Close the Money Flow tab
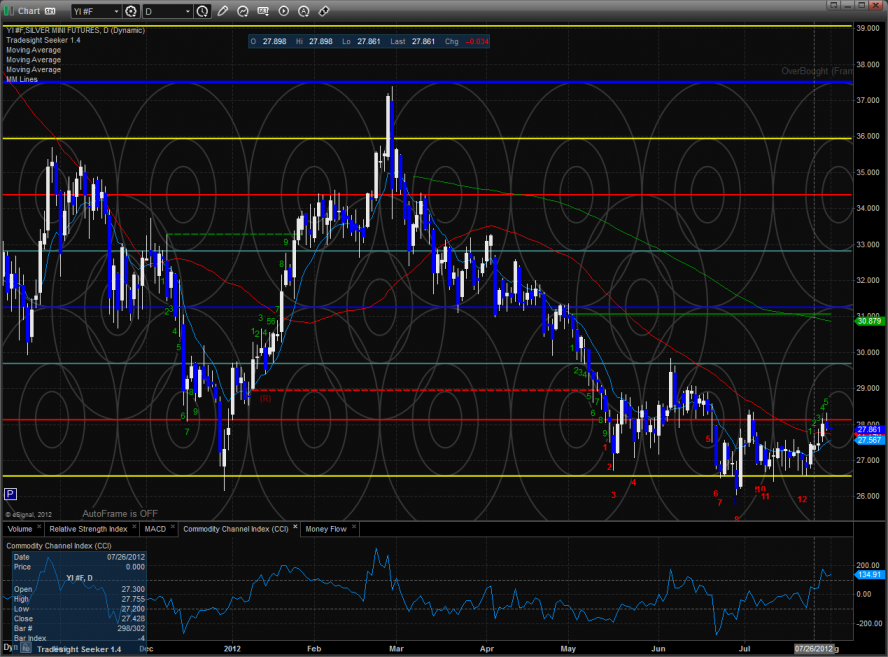Screen dimensions: 888x657 click(x=354, y=528)
